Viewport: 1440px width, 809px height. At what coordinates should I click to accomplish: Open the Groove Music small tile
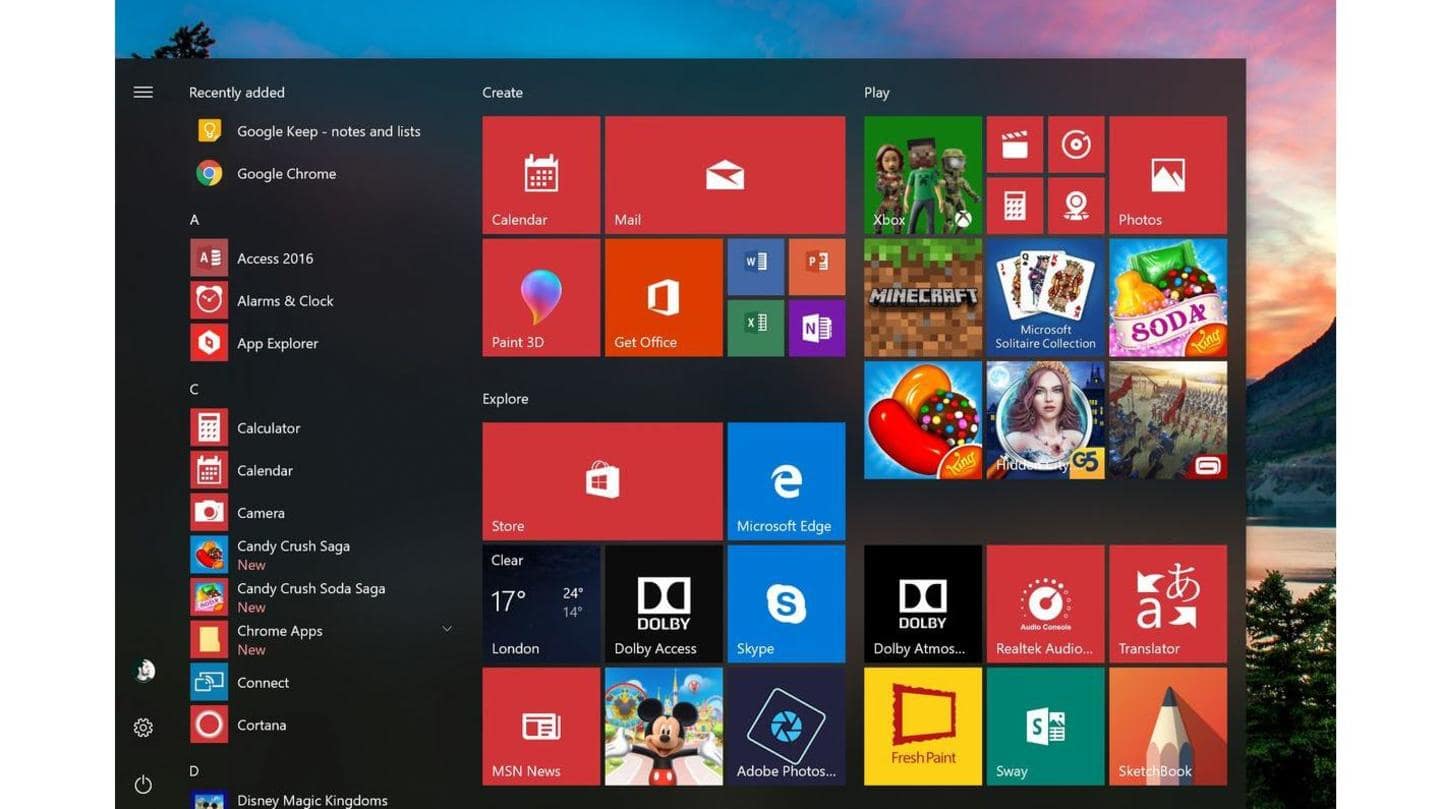coord(1076,145)
